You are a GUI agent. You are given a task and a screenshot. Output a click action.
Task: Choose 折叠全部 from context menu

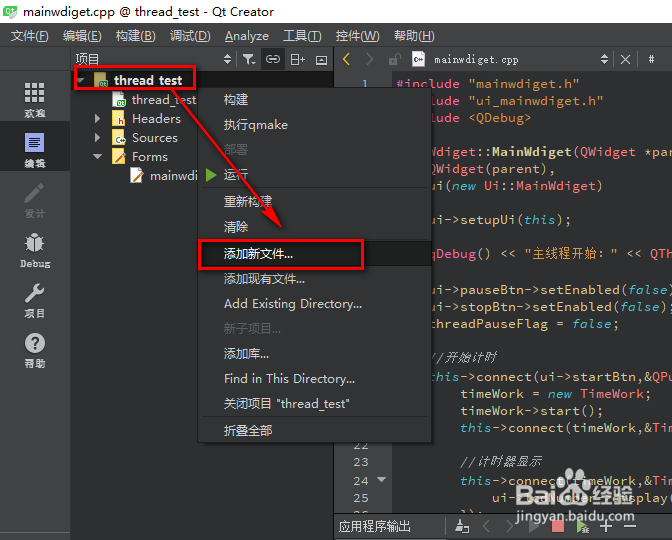pyautogui.click(x=314, y=430)
